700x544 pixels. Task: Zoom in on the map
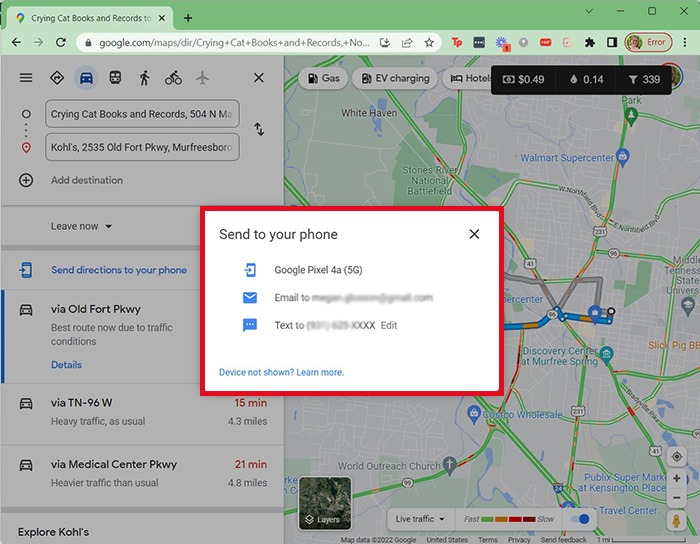click(676, 478)
